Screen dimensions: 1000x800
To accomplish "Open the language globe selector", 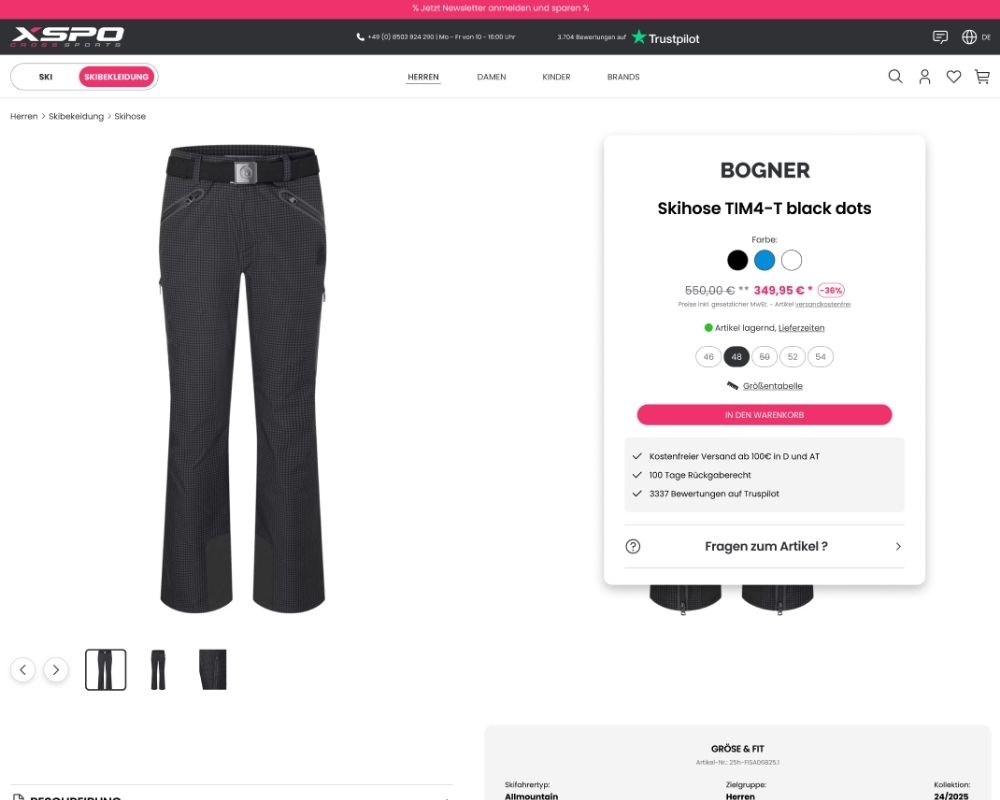I will (976, 37).
